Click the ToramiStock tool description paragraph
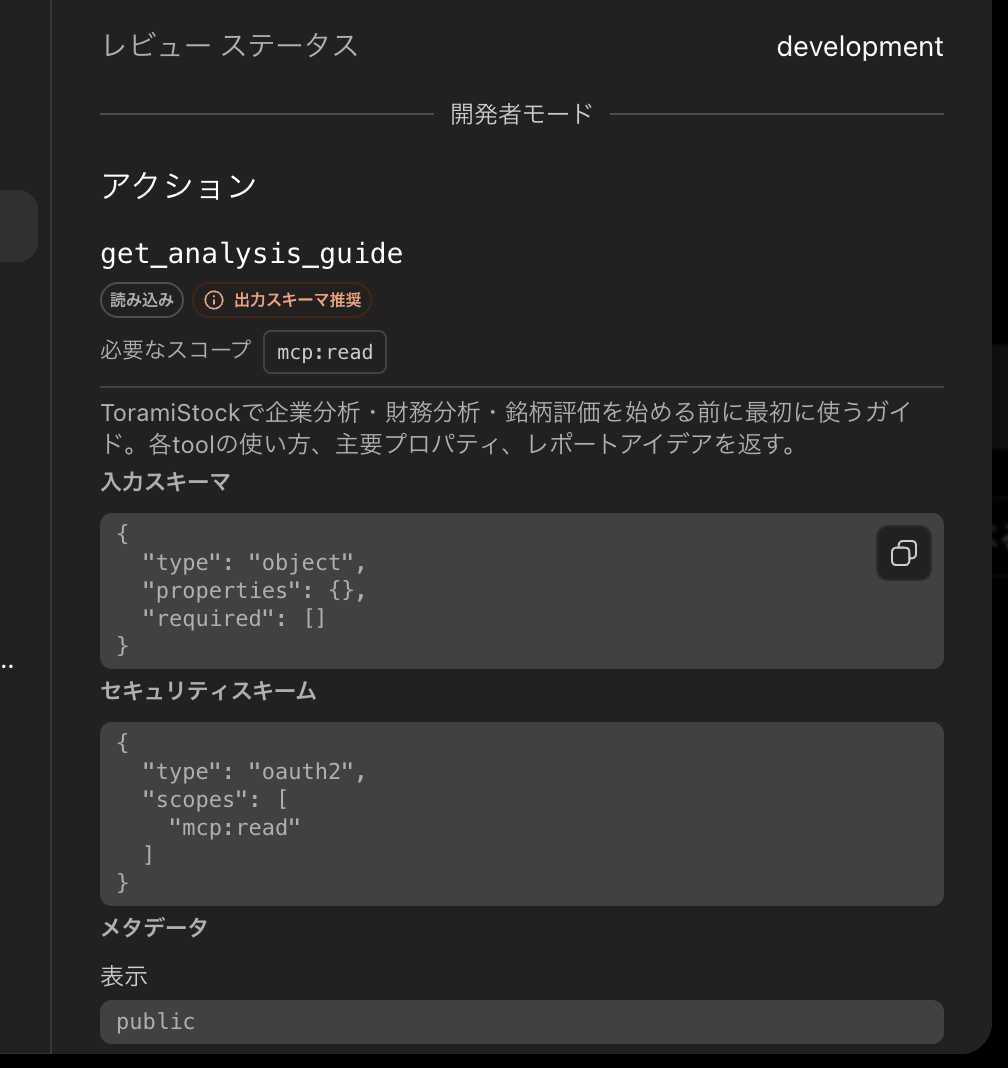The width and height of the screenshot is (1008, 1068). click(x=505, y=428)
